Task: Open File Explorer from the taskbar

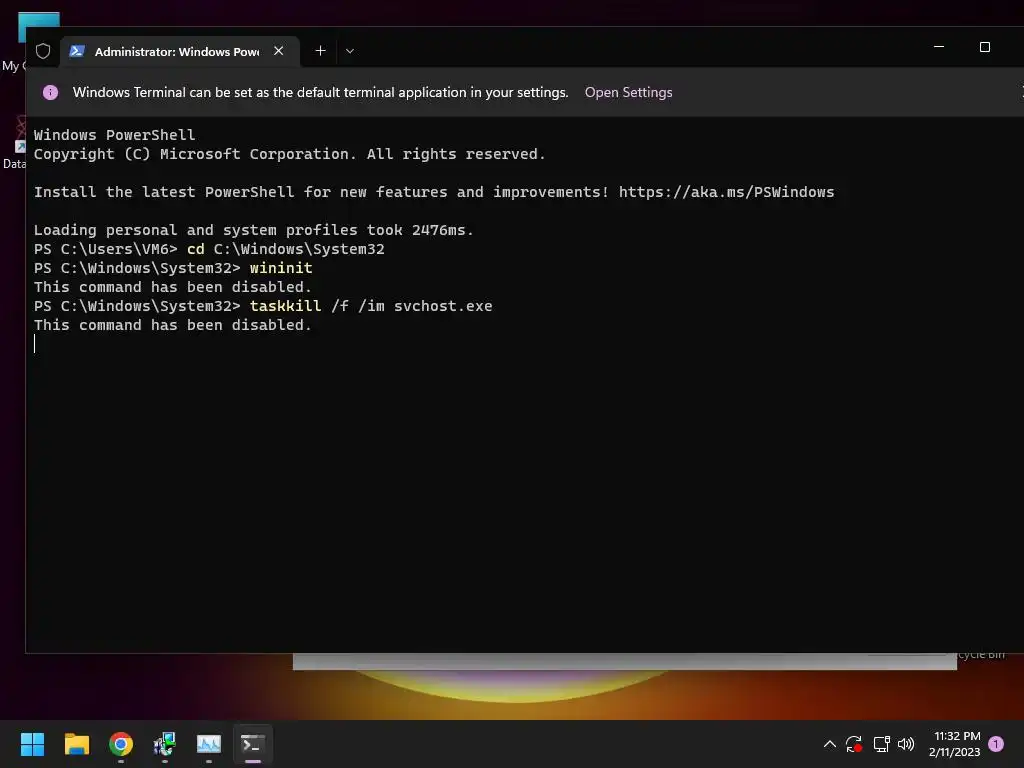Action: pyautogui.click(x=76, y=744)
